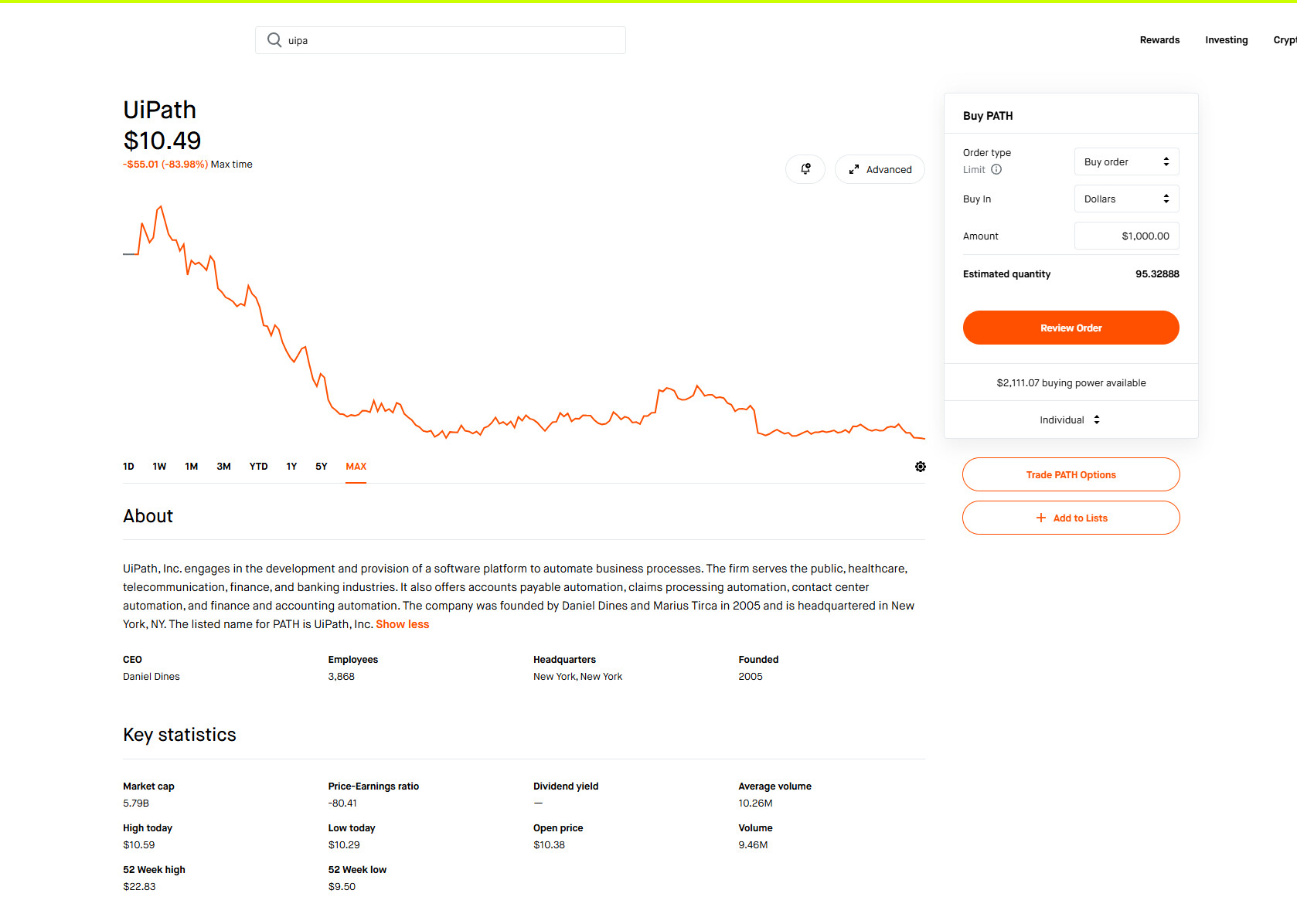Click the plus icon in Add to Lists

pyautogui.click(x=1041, y=518)
